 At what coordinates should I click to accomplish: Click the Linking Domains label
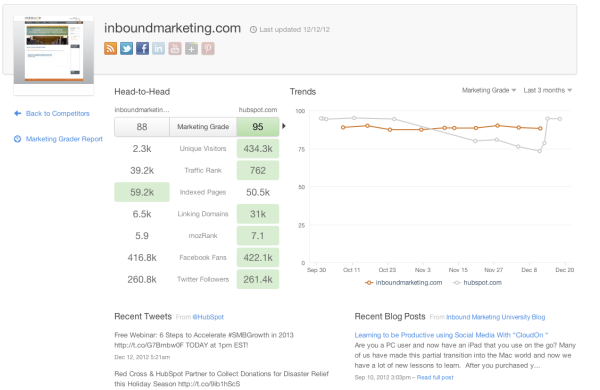[203, 214]
